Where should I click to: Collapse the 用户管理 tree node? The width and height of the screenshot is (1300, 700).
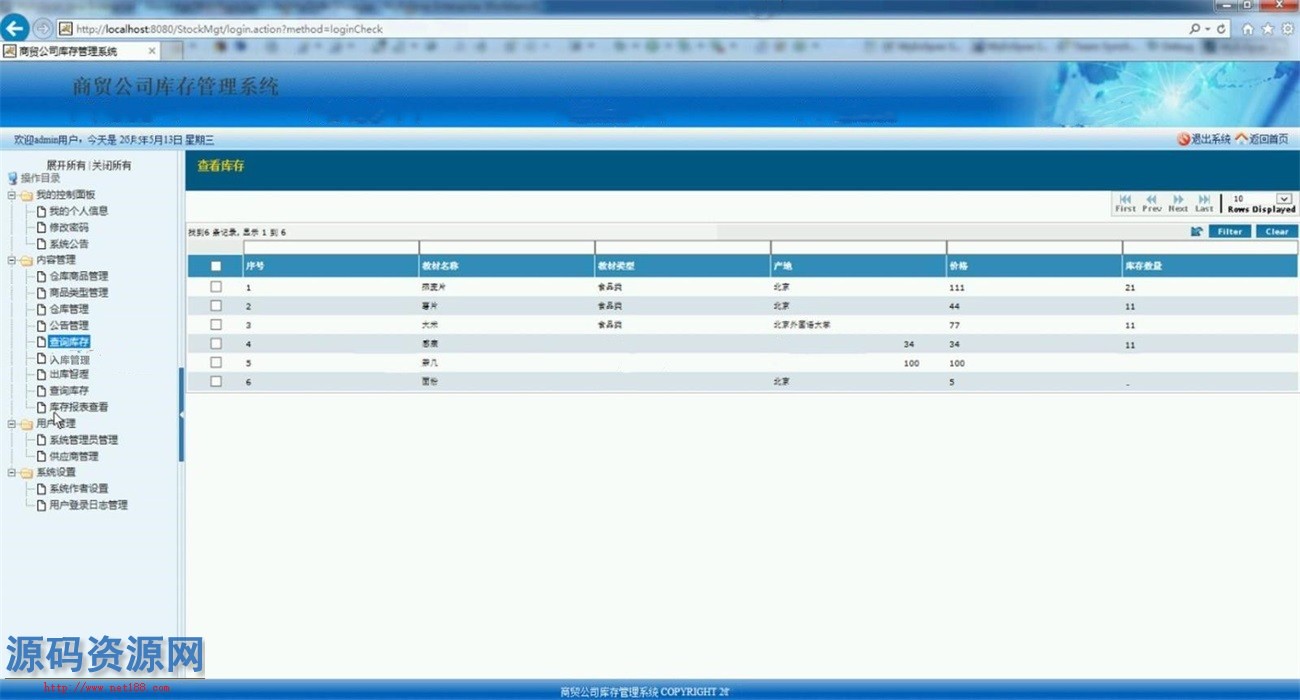[x=12, y=424]
